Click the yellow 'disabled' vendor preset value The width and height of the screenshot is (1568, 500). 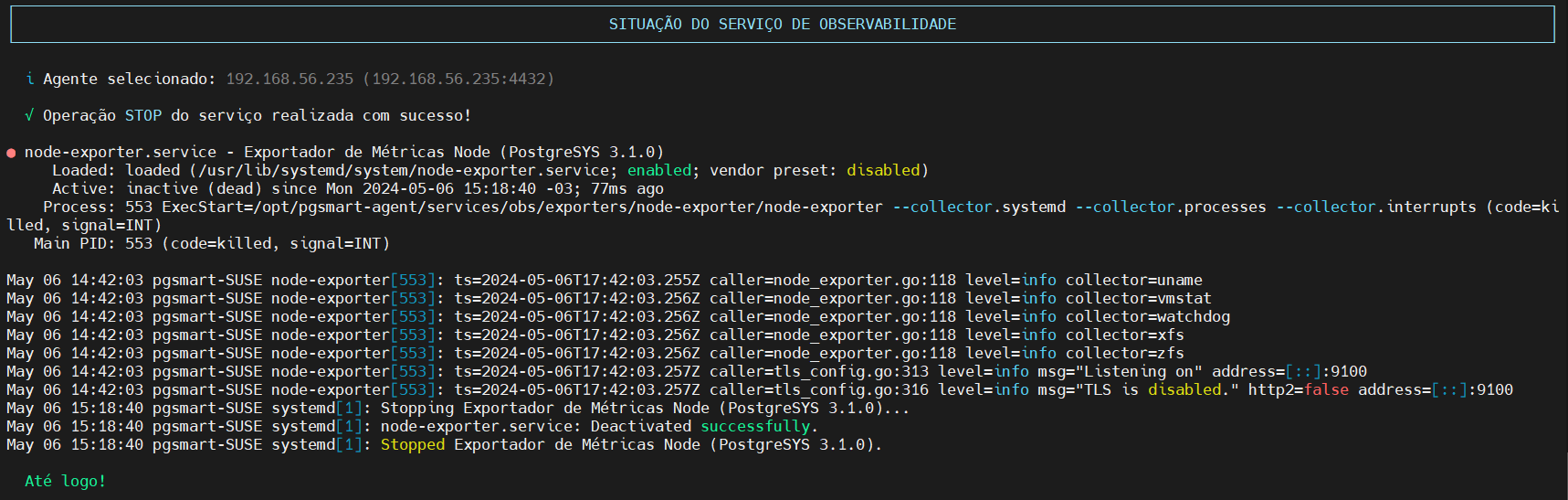(883, 171)
